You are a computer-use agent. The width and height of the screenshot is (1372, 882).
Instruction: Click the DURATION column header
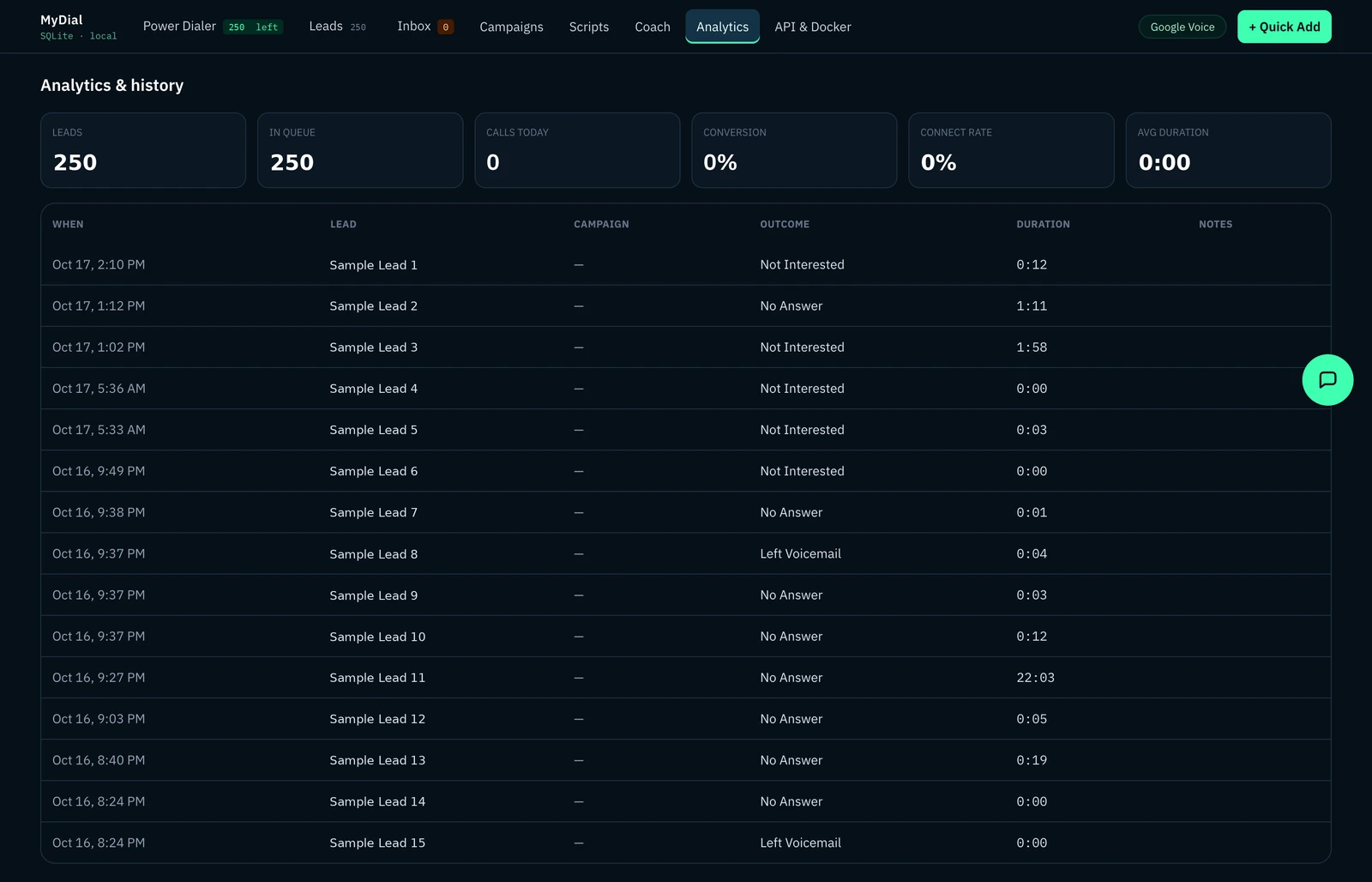[1043, 224]
